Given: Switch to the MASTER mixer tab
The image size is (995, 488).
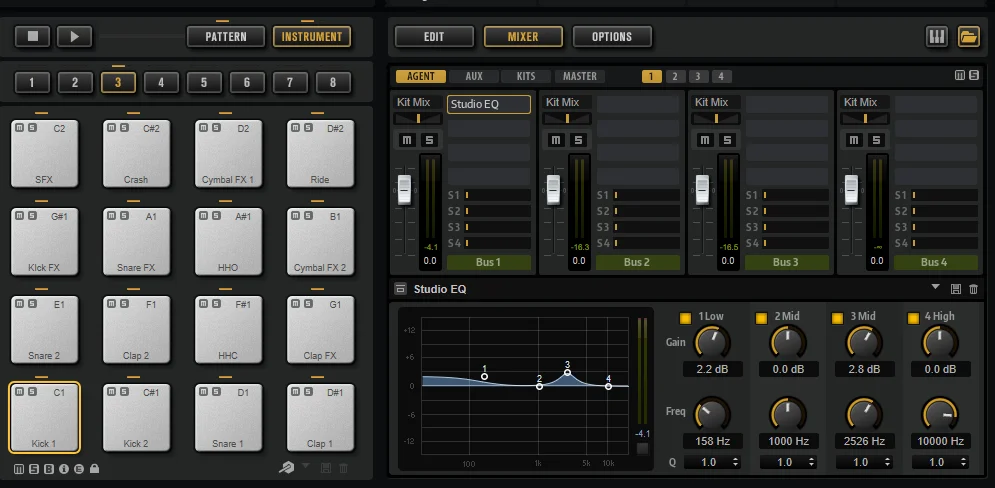Looking at the screenshot, I should tap(580, 76).
